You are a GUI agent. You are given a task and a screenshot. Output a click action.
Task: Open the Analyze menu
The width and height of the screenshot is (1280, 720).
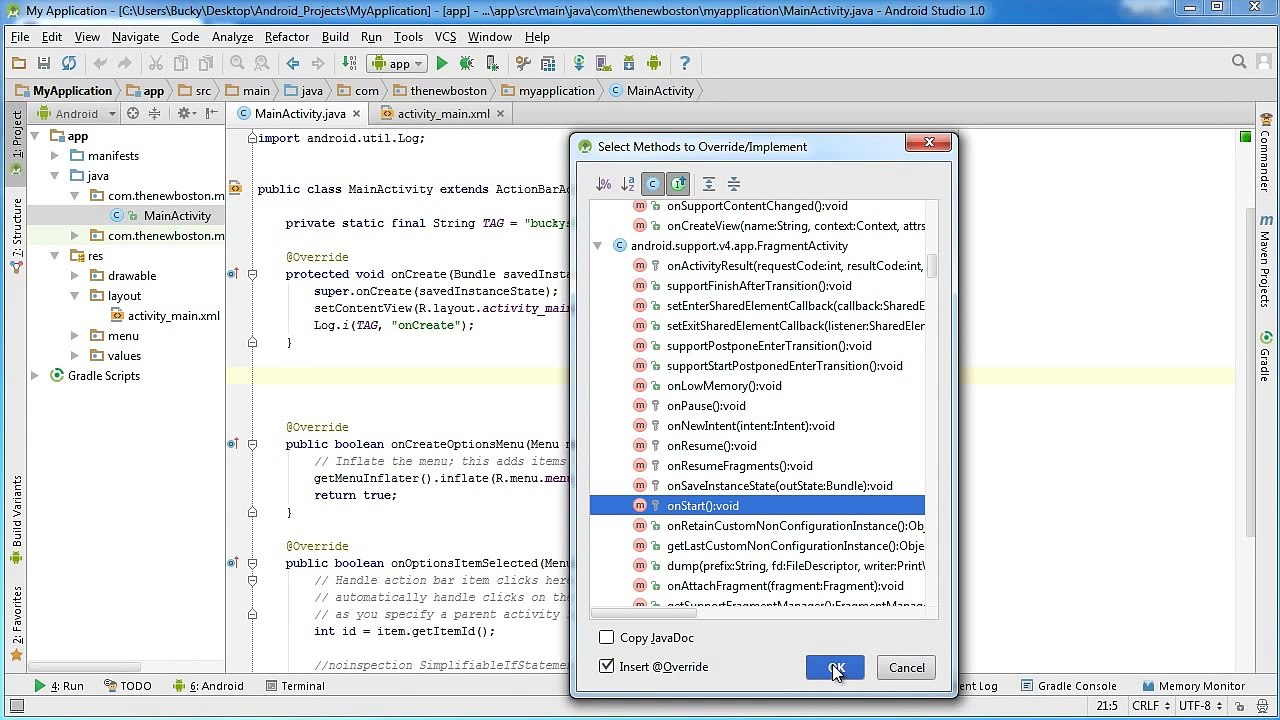232,37
